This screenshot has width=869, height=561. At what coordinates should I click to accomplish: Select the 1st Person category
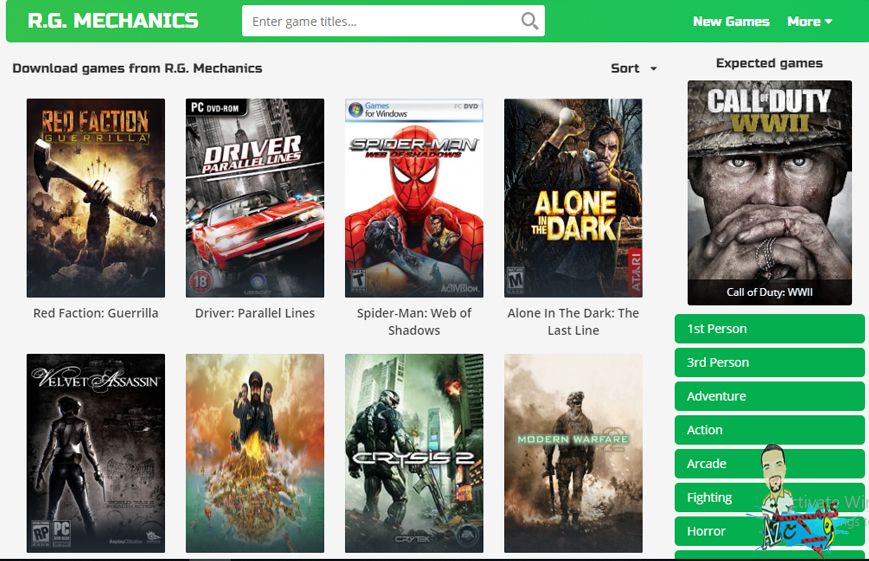pos(769,329)
